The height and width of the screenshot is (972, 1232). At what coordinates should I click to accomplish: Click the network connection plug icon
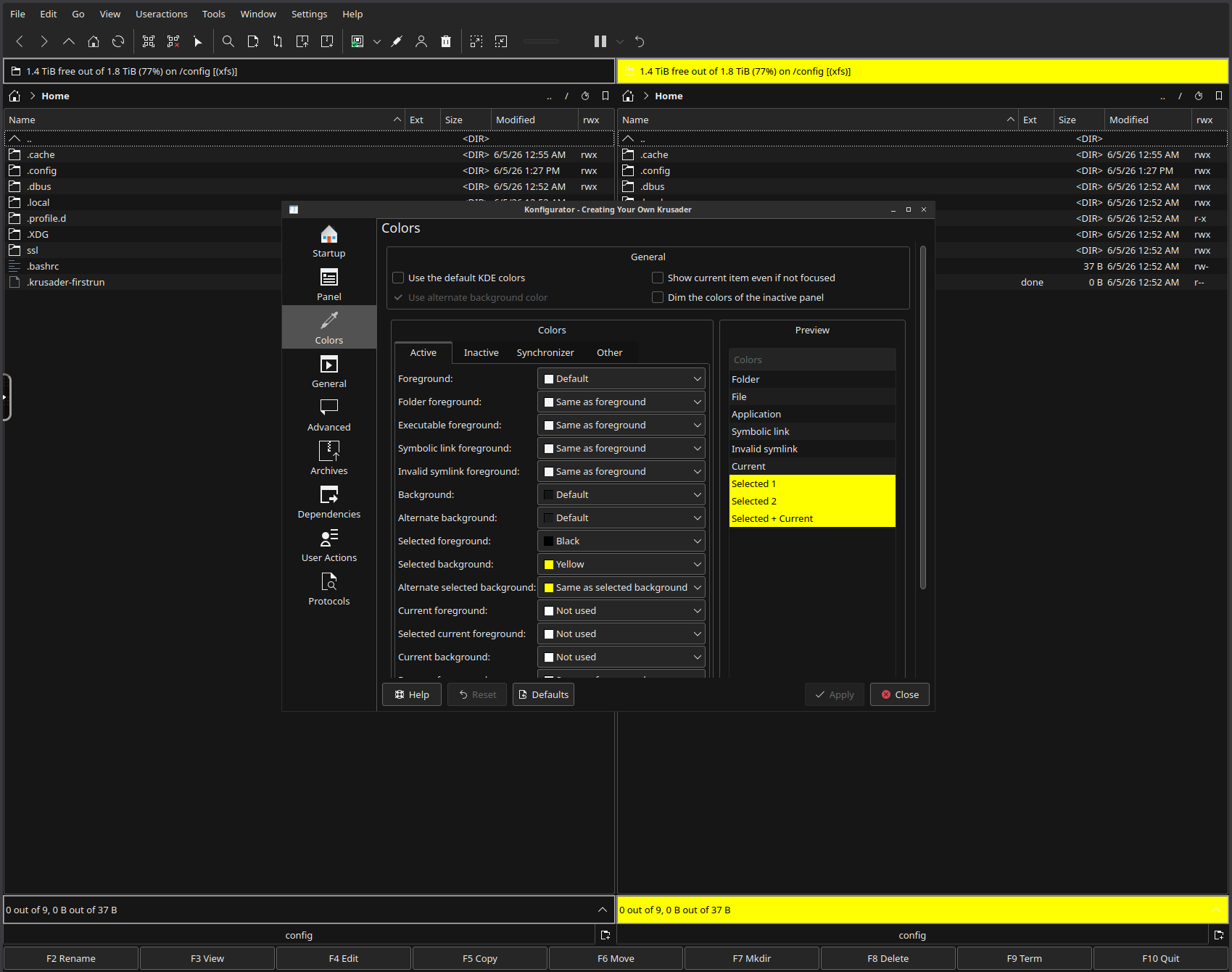pos(397,41)
